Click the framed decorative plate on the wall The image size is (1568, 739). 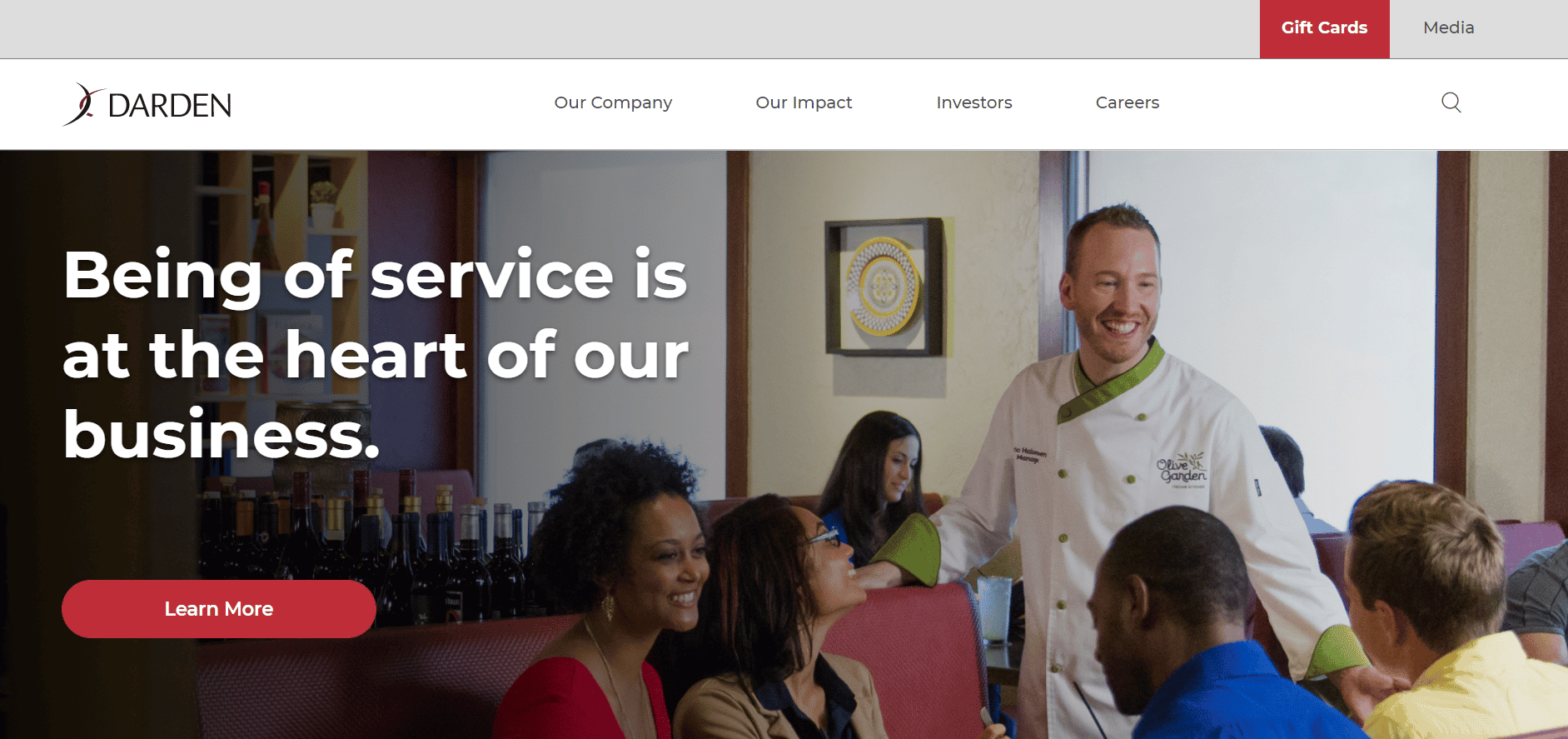(x=885, y=287)
